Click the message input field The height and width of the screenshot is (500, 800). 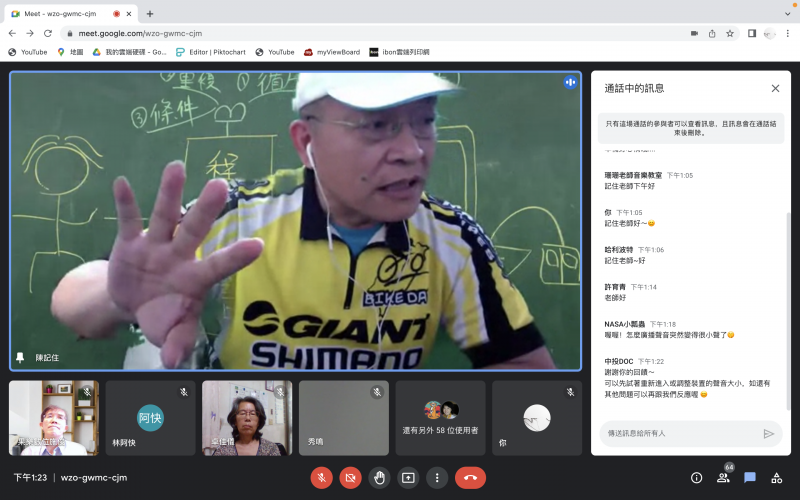click(678, 433)
